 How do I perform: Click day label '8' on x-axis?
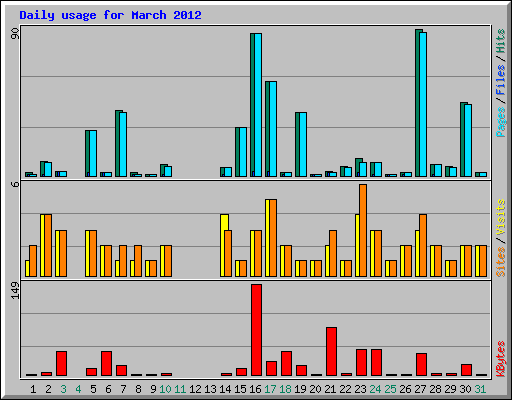138,389
